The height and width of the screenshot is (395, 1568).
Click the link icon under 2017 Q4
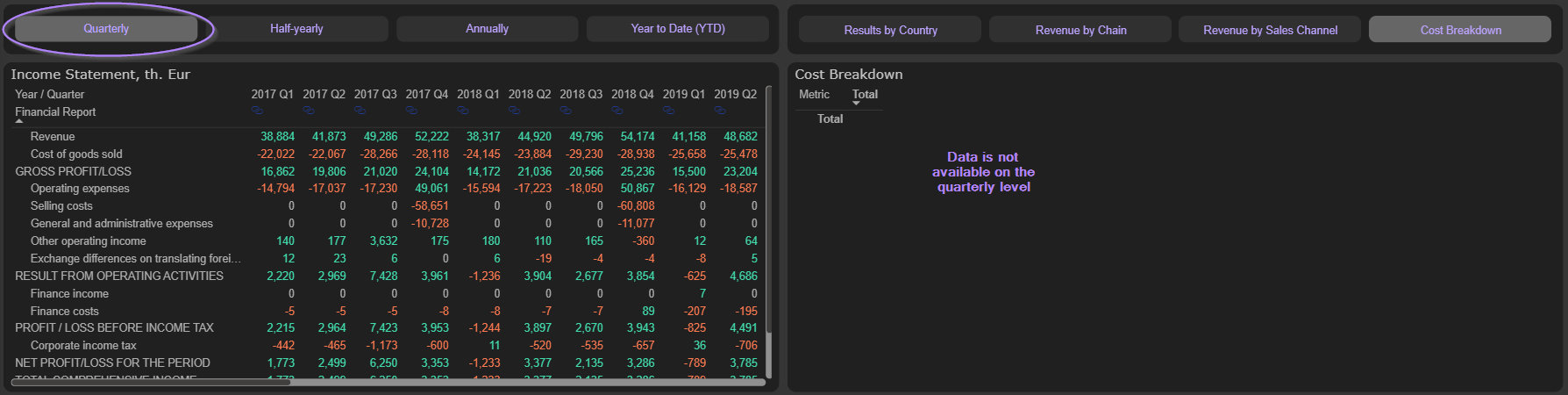coord(411,111)
